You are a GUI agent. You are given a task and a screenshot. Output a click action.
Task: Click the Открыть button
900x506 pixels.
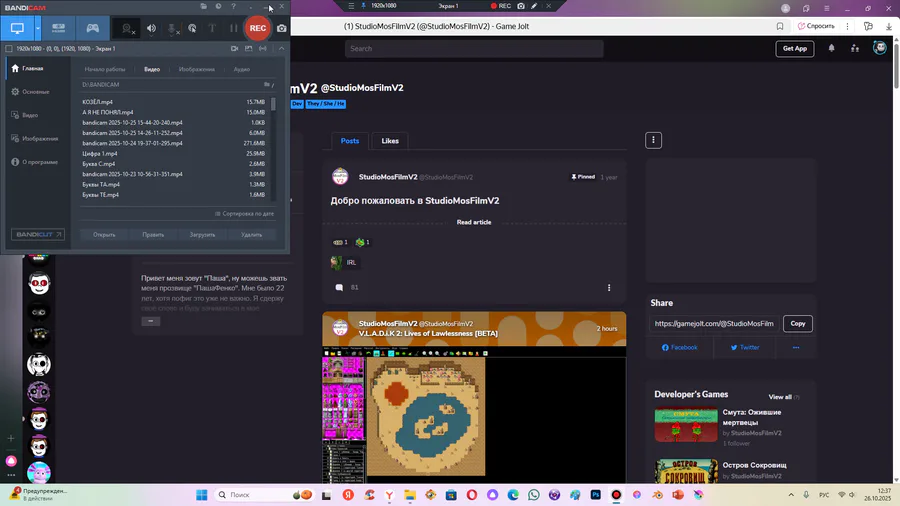point(104,235)
